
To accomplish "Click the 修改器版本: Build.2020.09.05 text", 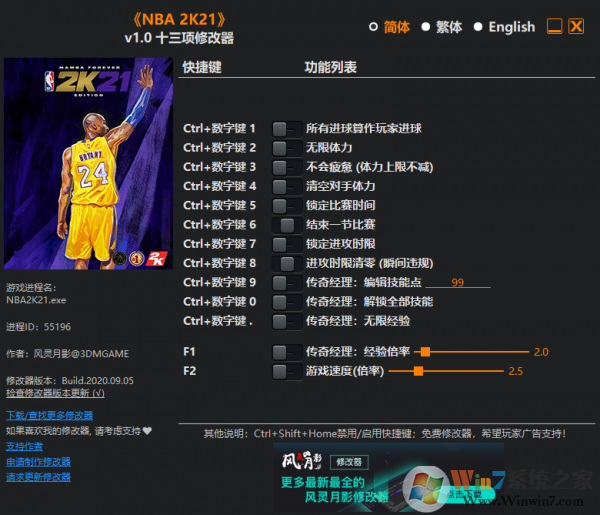I will [70, 381].
